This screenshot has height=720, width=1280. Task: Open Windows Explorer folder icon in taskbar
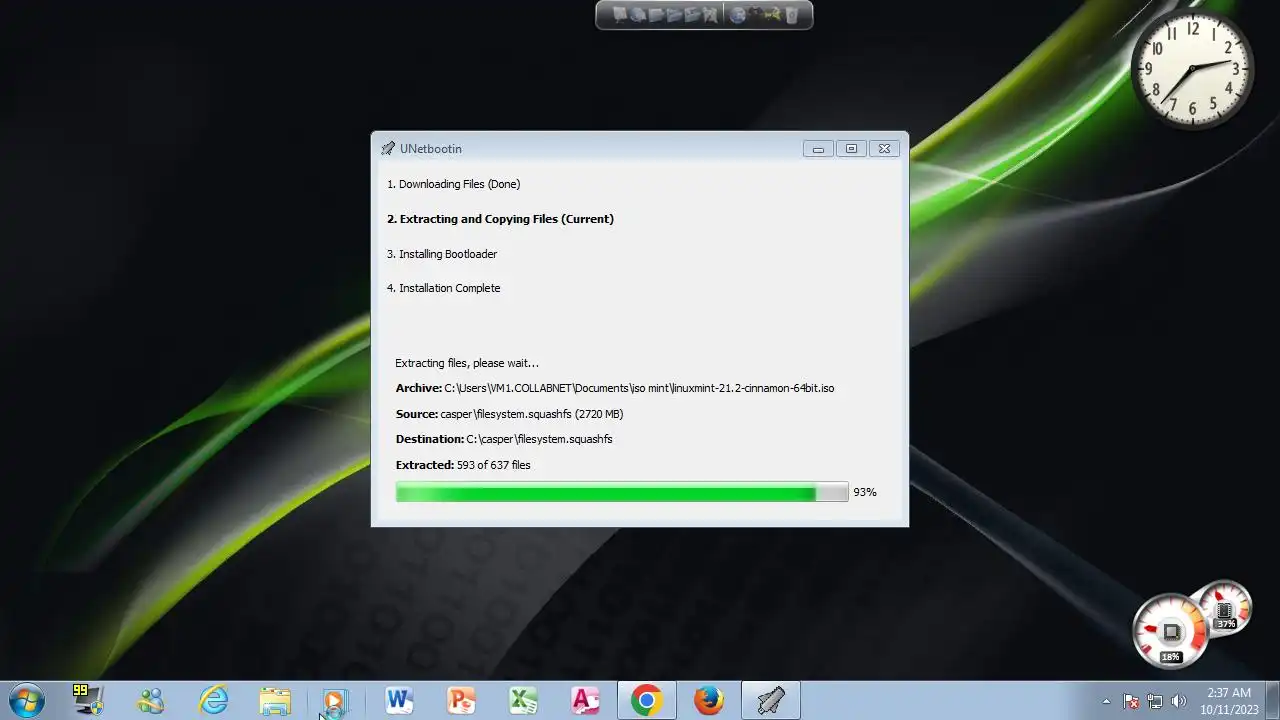tap(275, 701)
